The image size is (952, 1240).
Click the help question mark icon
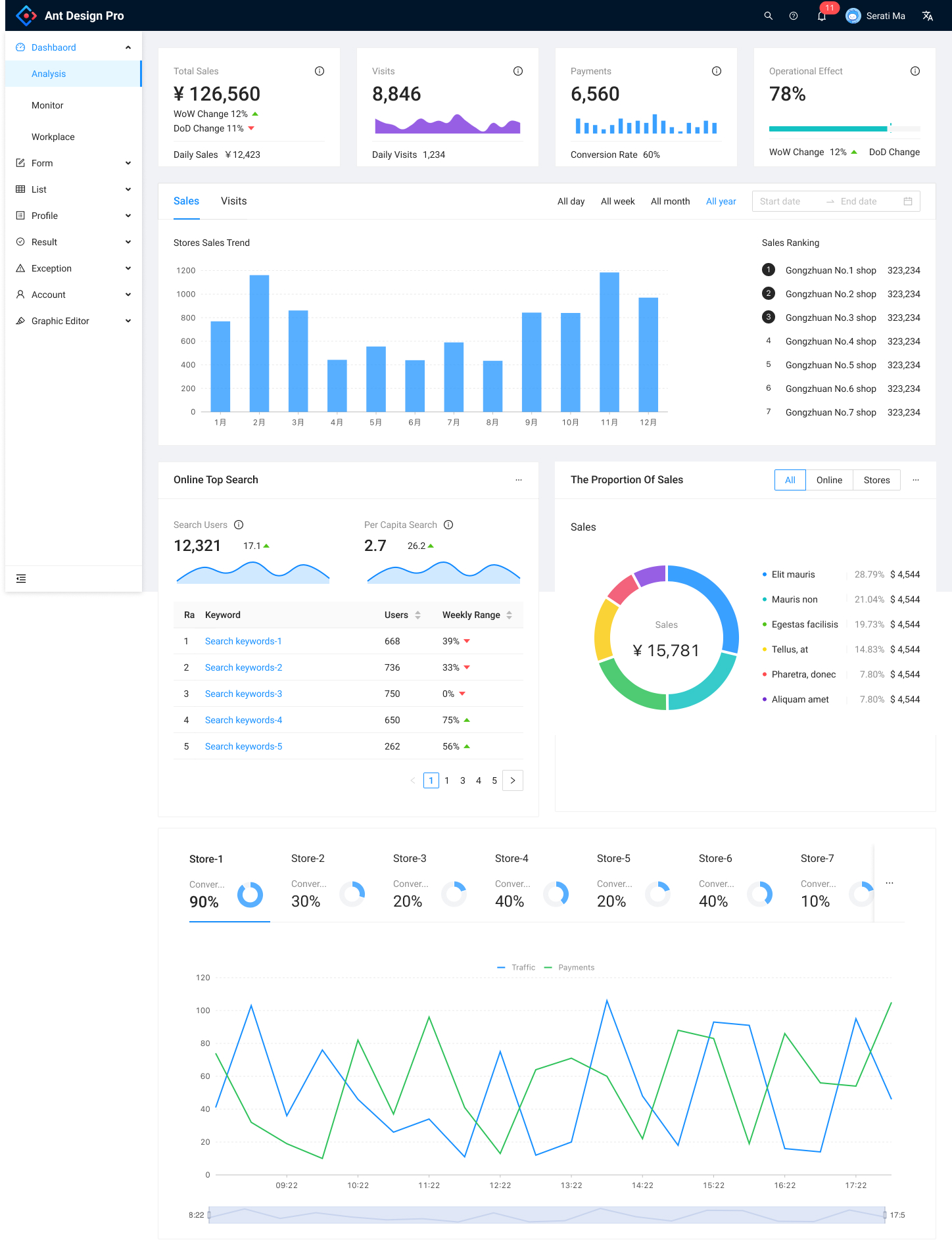pos(794,16)
